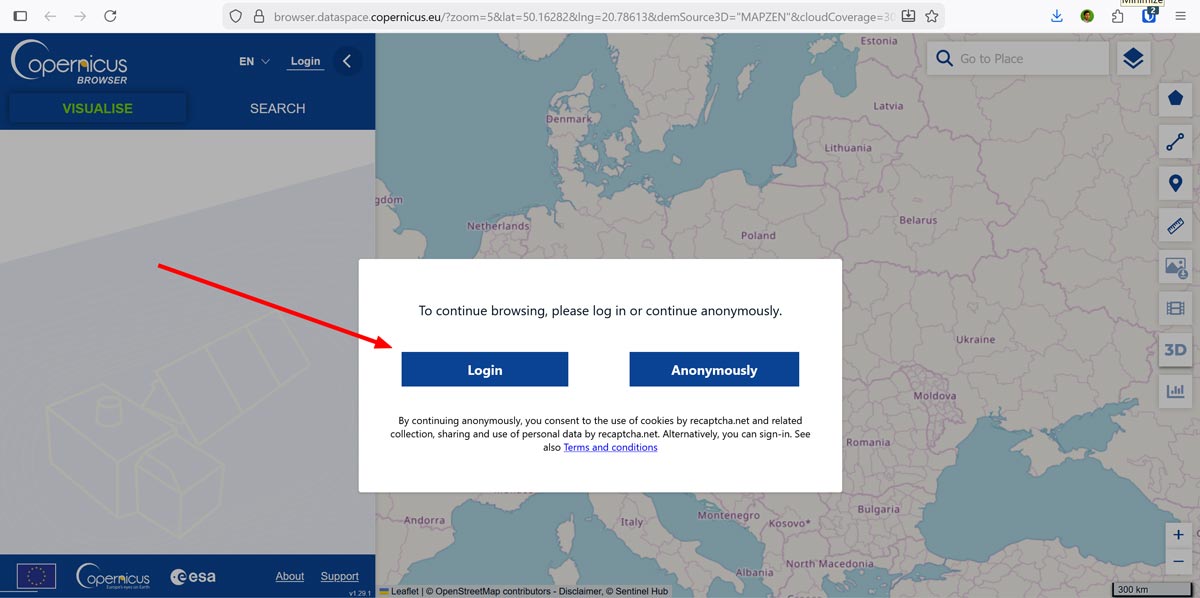Viewport: 1200px width, 598px height.
Task: Switch to the VISUALISE tab
Action: [97, 108]
